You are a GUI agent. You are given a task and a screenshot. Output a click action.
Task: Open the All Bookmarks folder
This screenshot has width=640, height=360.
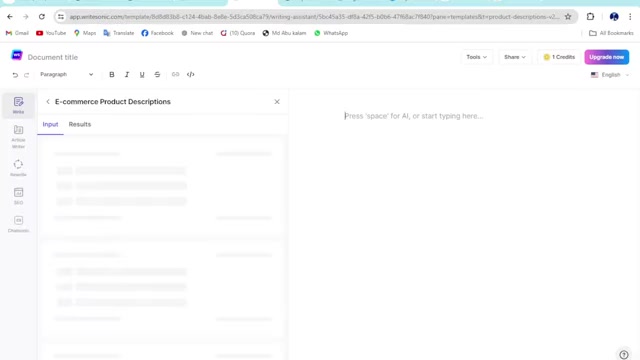tap(611, 33)
